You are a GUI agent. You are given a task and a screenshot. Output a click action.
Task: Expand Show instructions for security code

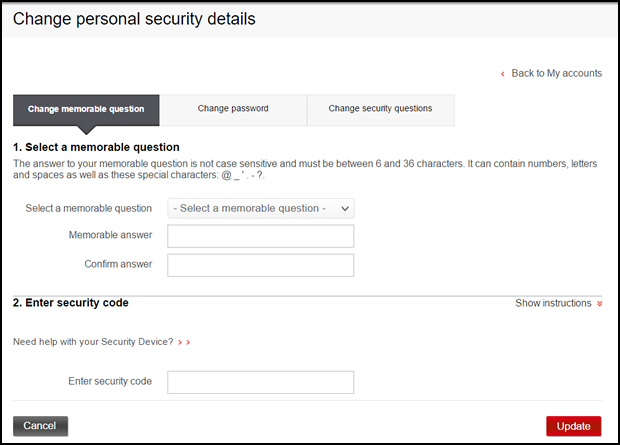(553, 303)
